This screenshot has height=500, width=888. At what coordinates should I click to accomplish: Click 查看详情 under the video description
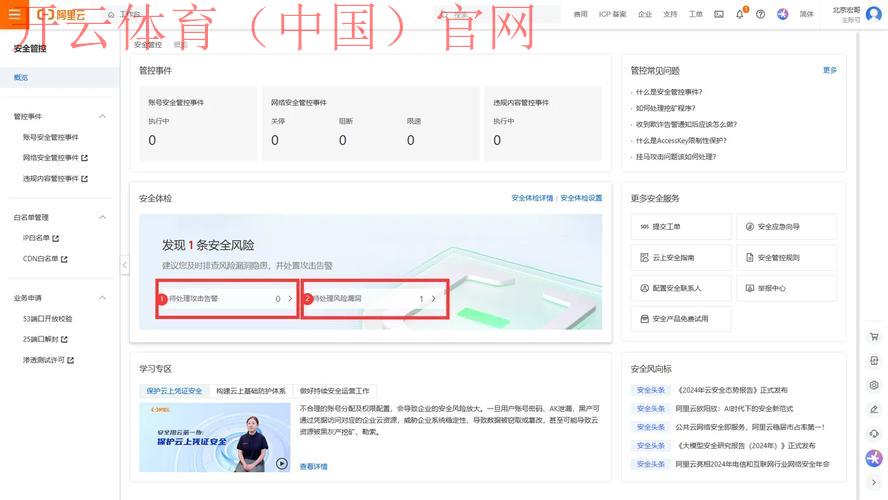click(x=313, y=467)
